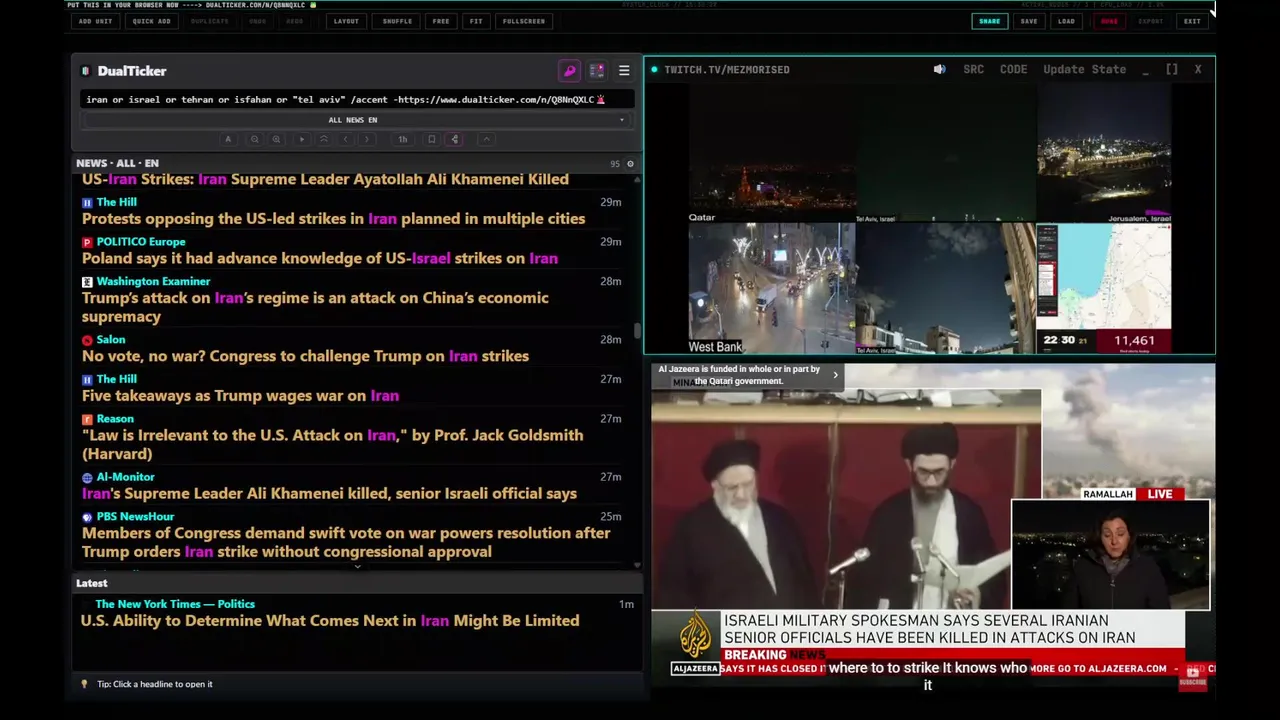Screen dimensions: 1280x720
Task: Open headline 'Protests opposing the US-led strikes'
Action: coord(333,218)
